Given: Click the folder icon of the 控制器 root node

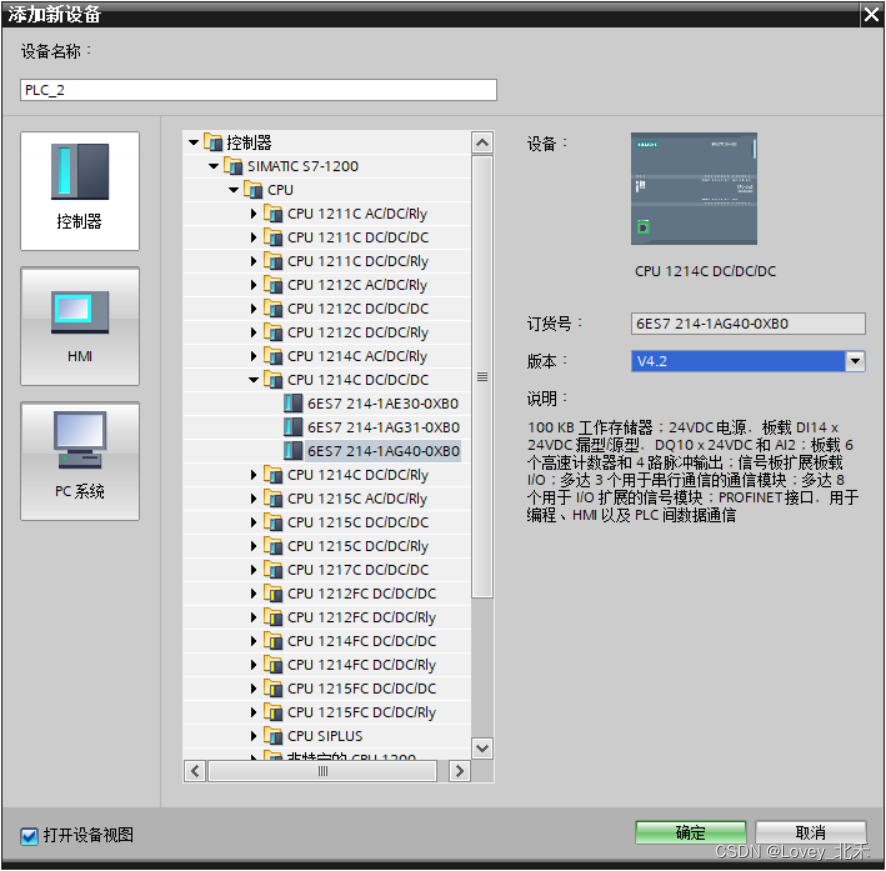Looking at the screenshot, I should click(x=213, y=142).
